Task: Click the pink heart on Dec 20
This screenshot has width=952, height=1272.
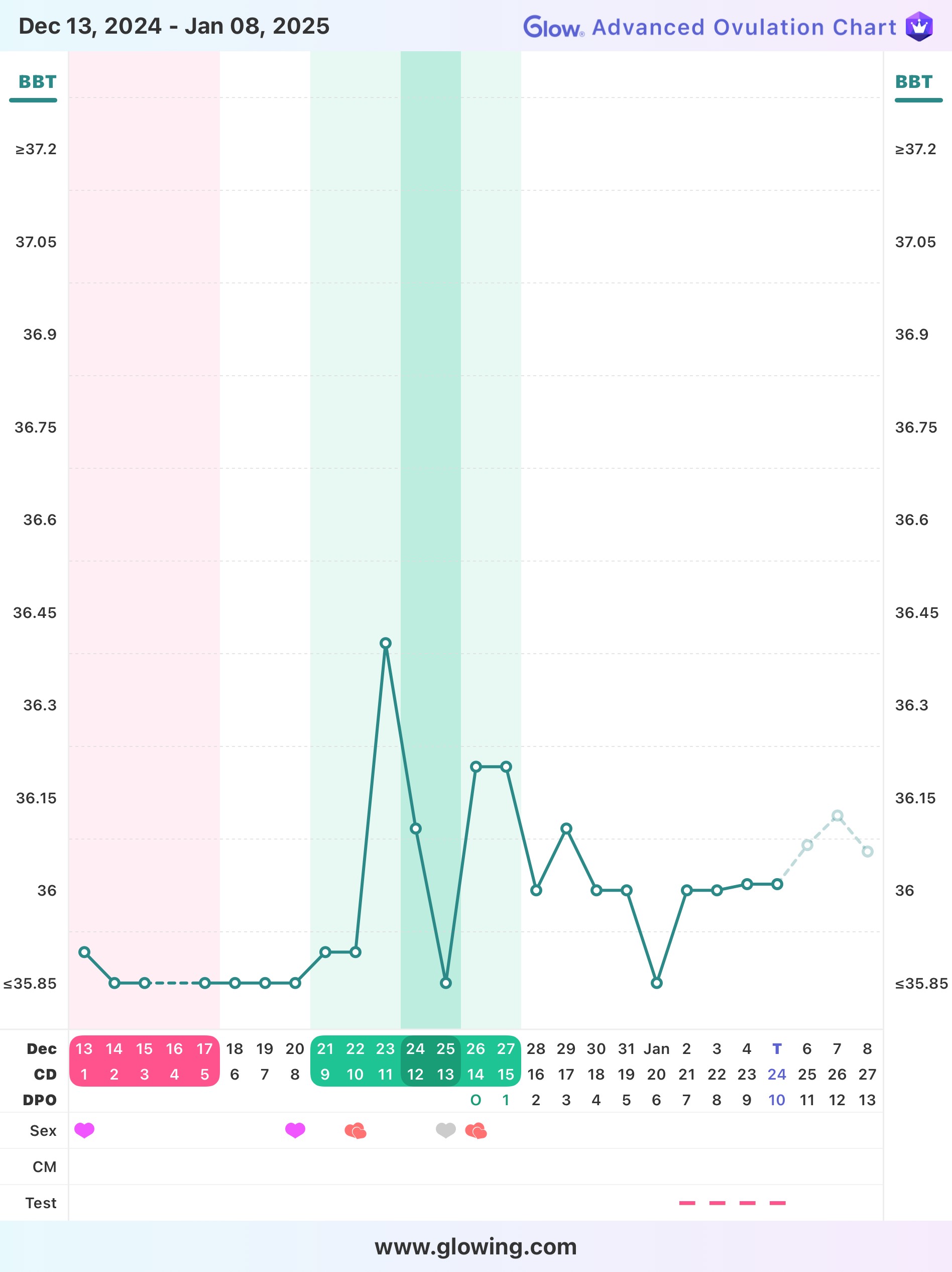Action: pos(295,1130)
